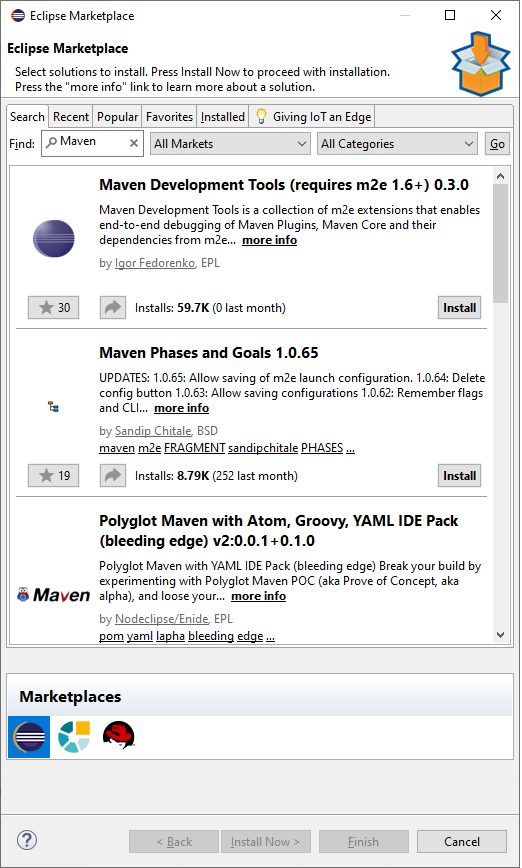Image resolution: width=522 pixels, height=868 pixels.
Task: Select the Obeo marketplace catalog icon
Action: (x=74, y=737)
